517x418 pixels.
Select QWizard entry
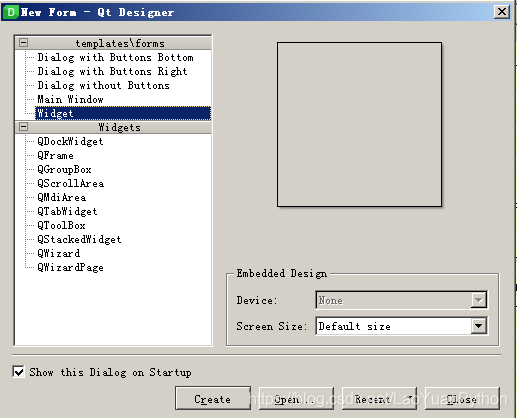pyautogui.click(x=58, y=253)
